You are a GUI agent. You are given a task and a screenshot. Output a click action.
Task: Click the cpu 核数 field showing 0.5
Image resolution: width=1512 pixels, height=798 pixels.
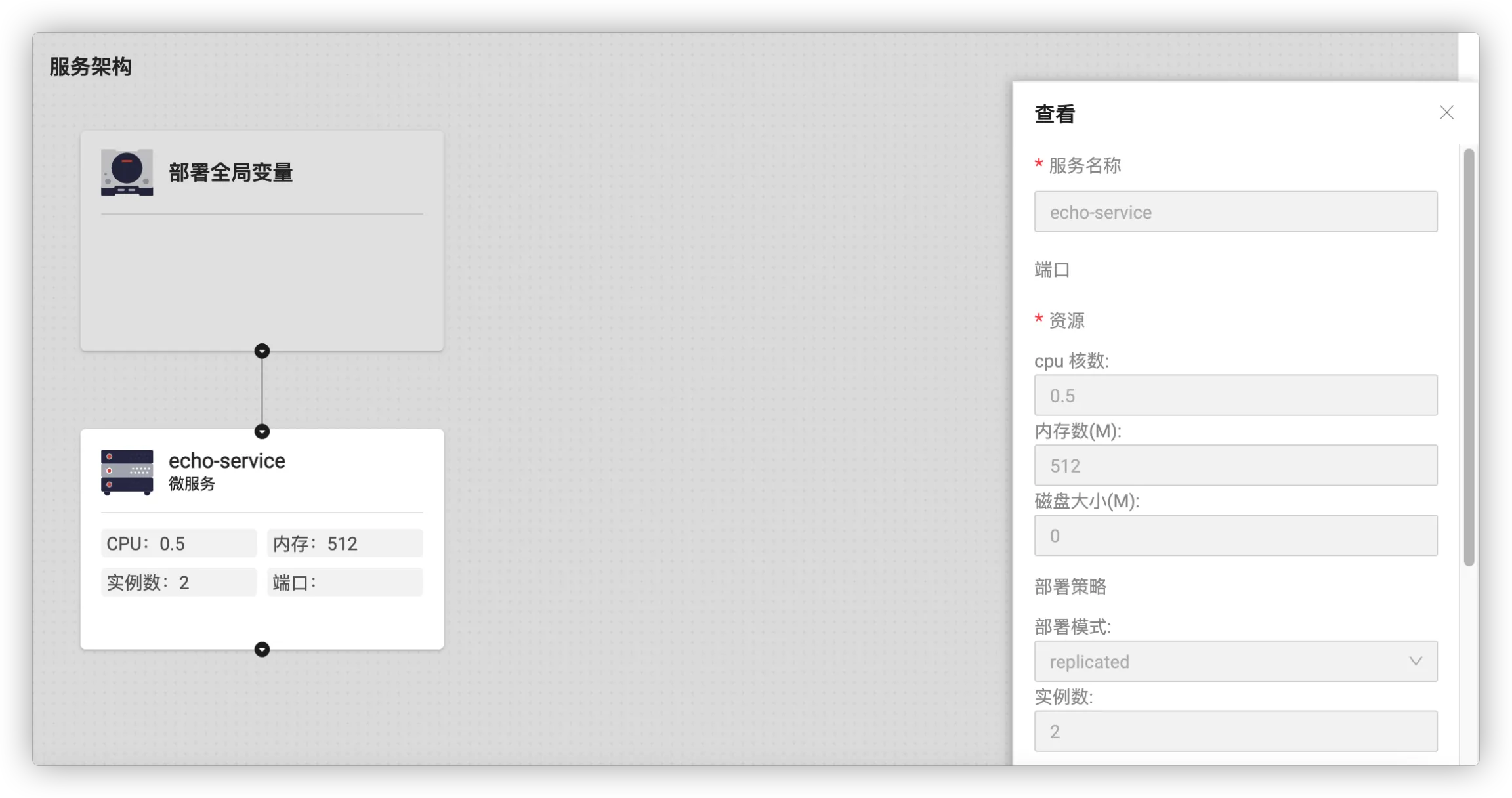1235,395
